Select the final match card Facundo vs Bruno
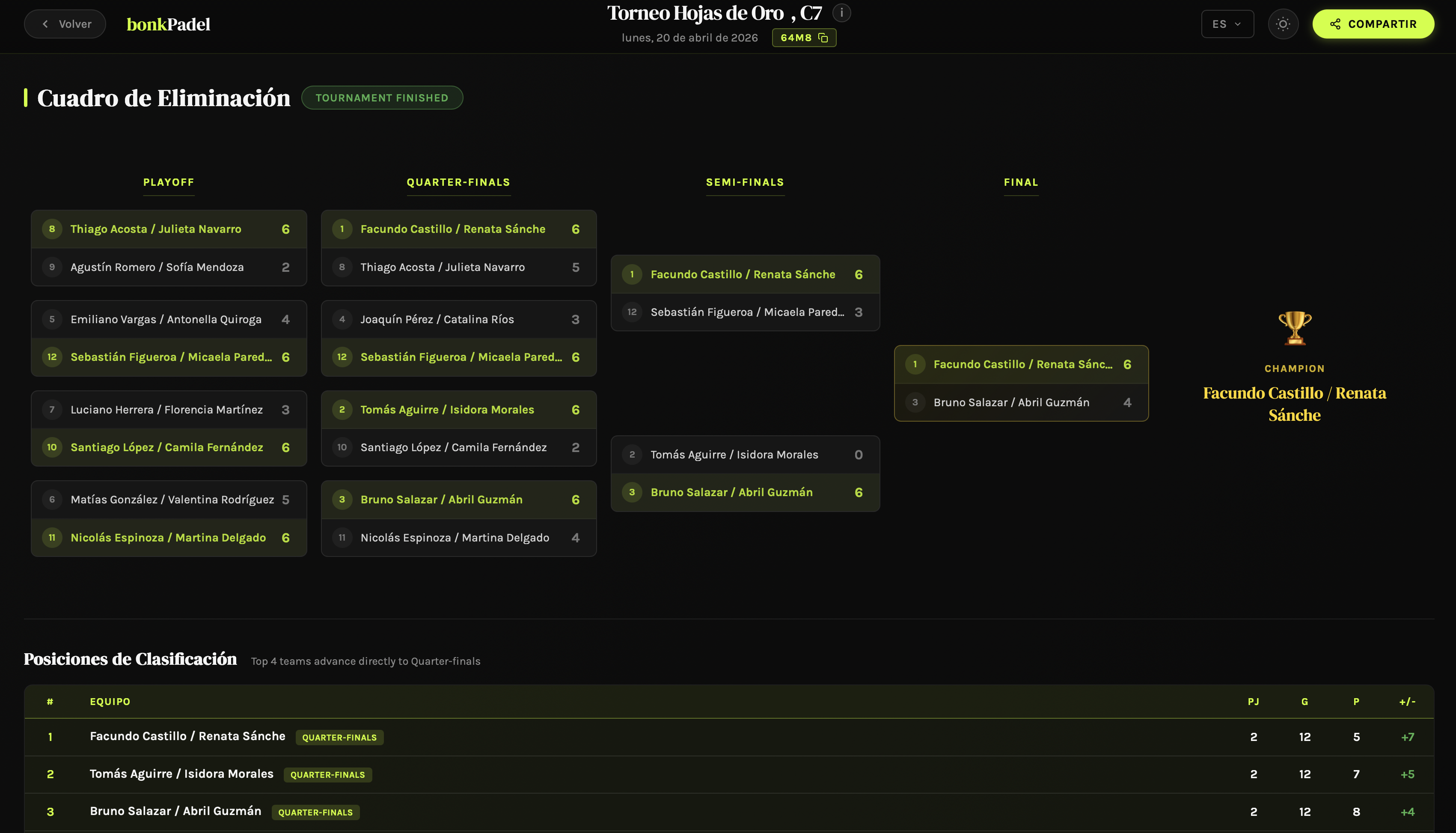1456x833 pixels. click(x=1021, y=383)
